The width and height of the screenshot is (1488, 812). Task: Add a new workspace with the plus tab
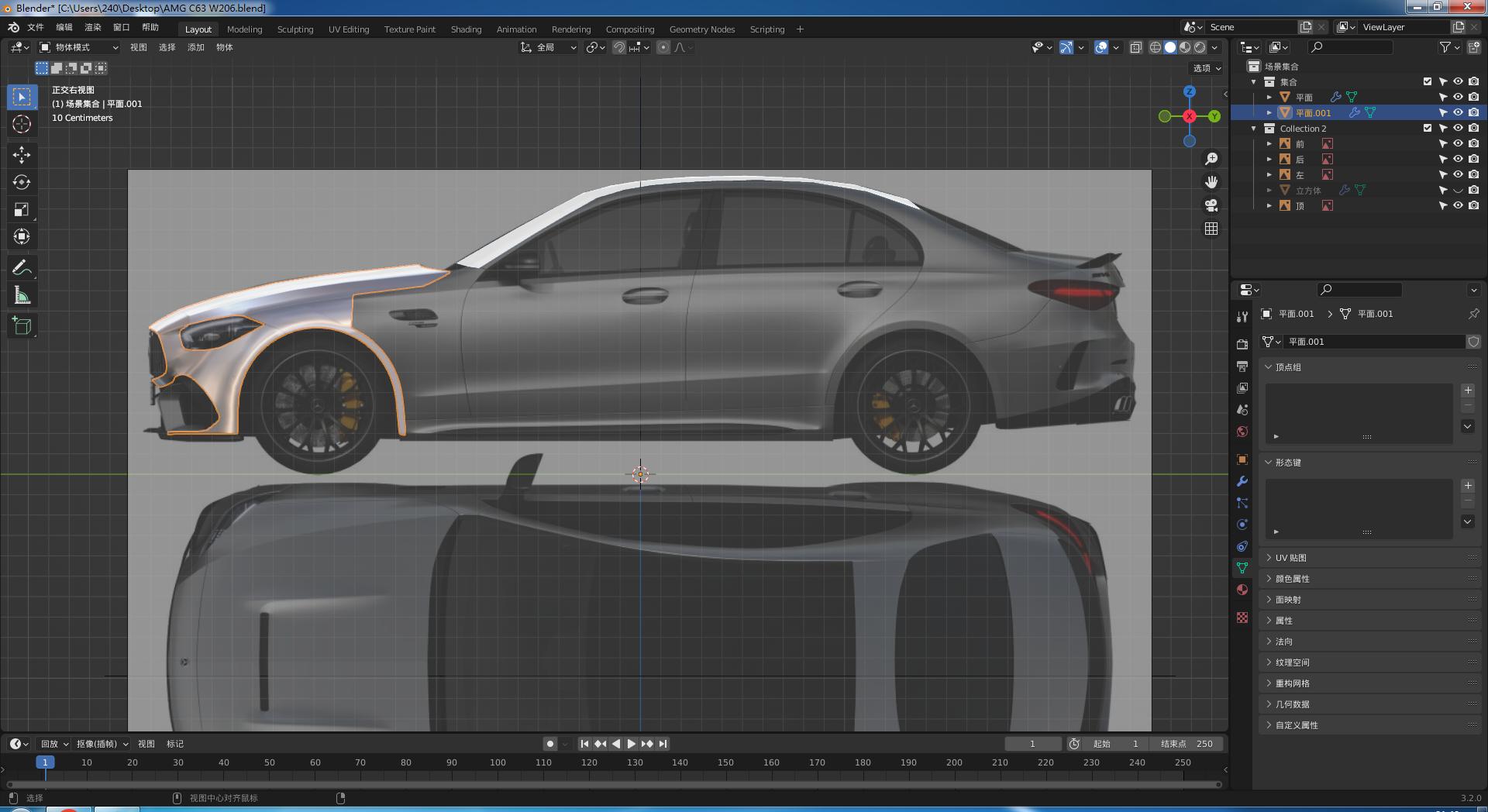point(800,29)
